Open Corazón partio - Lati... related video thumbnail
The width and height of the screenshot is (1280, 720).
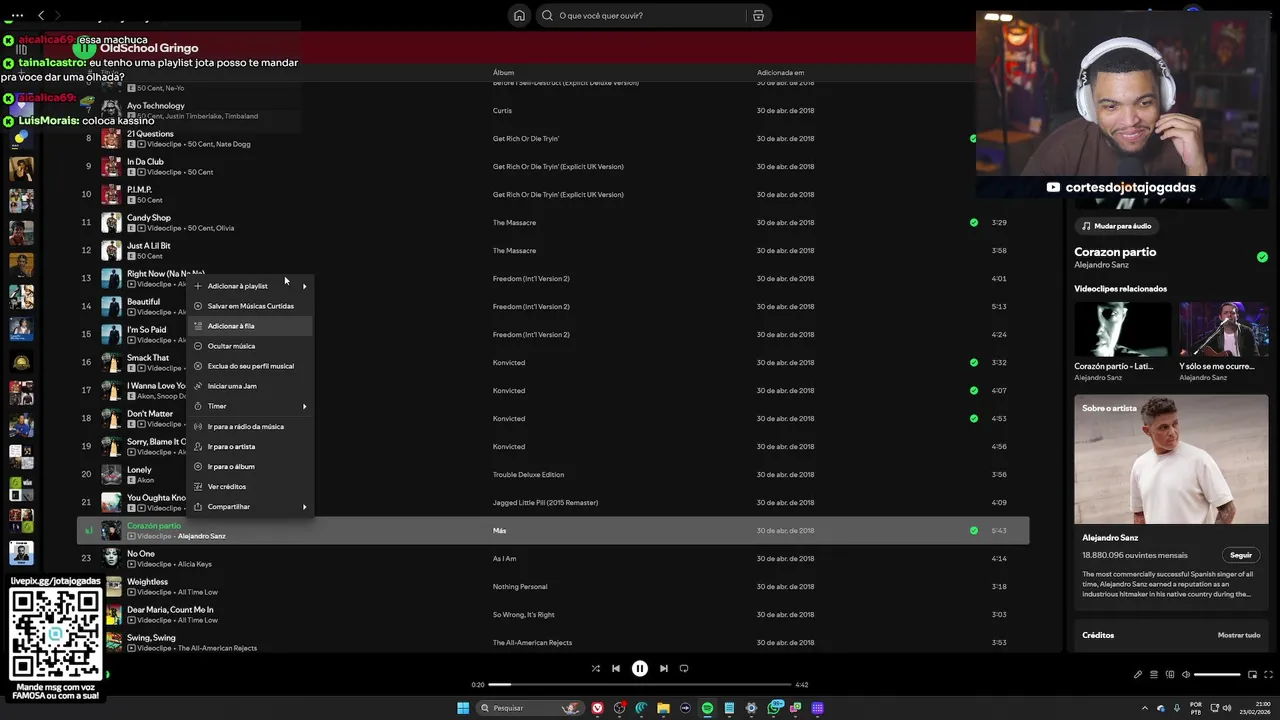(x=1123, y=329)
